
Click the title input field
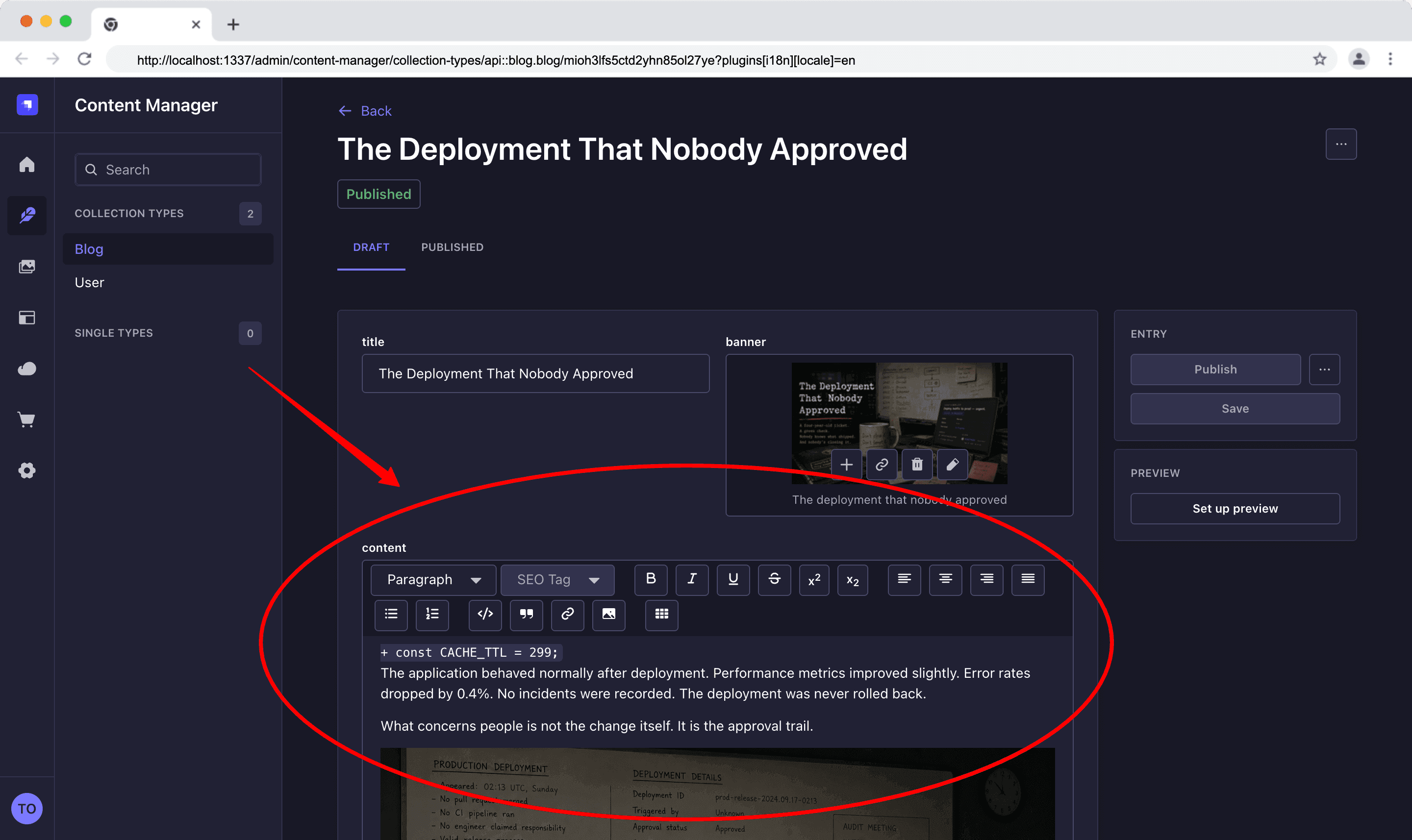535,373
